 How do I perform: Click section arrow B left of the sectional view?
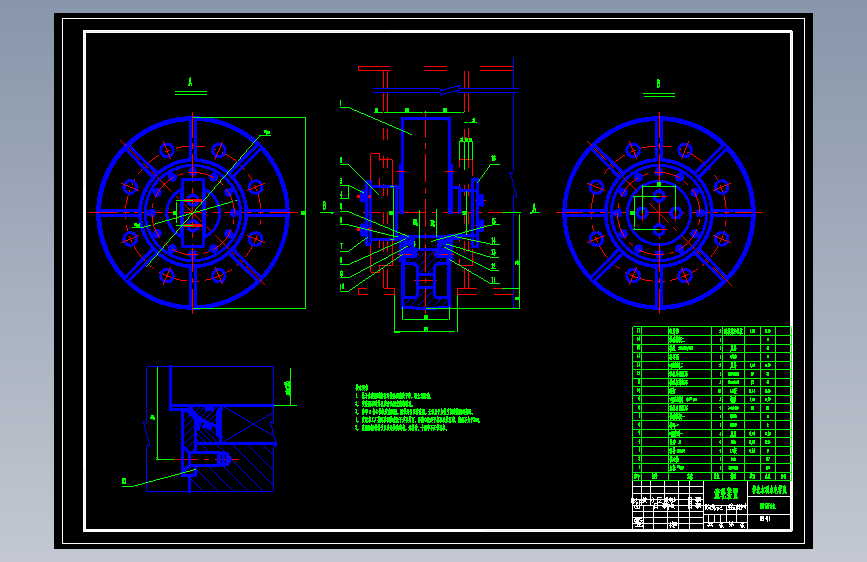[325, 206]
